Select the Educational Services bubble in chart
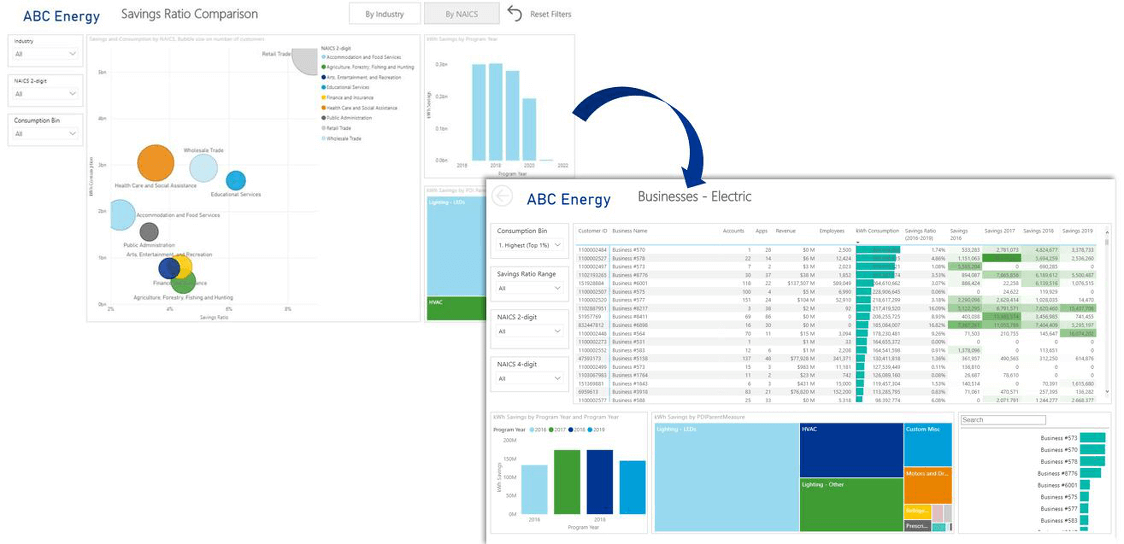The height and width of the screenshot is (544, 1124). (235, 180)
